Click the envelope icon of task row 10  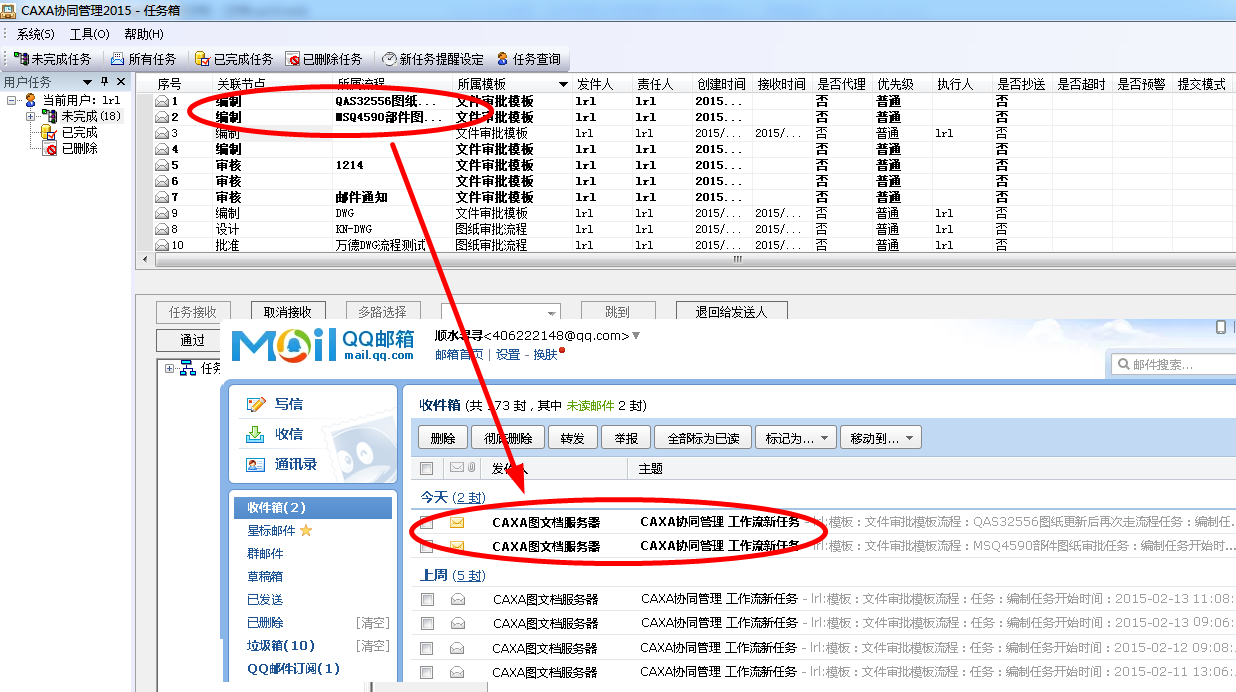click(162, 245)
